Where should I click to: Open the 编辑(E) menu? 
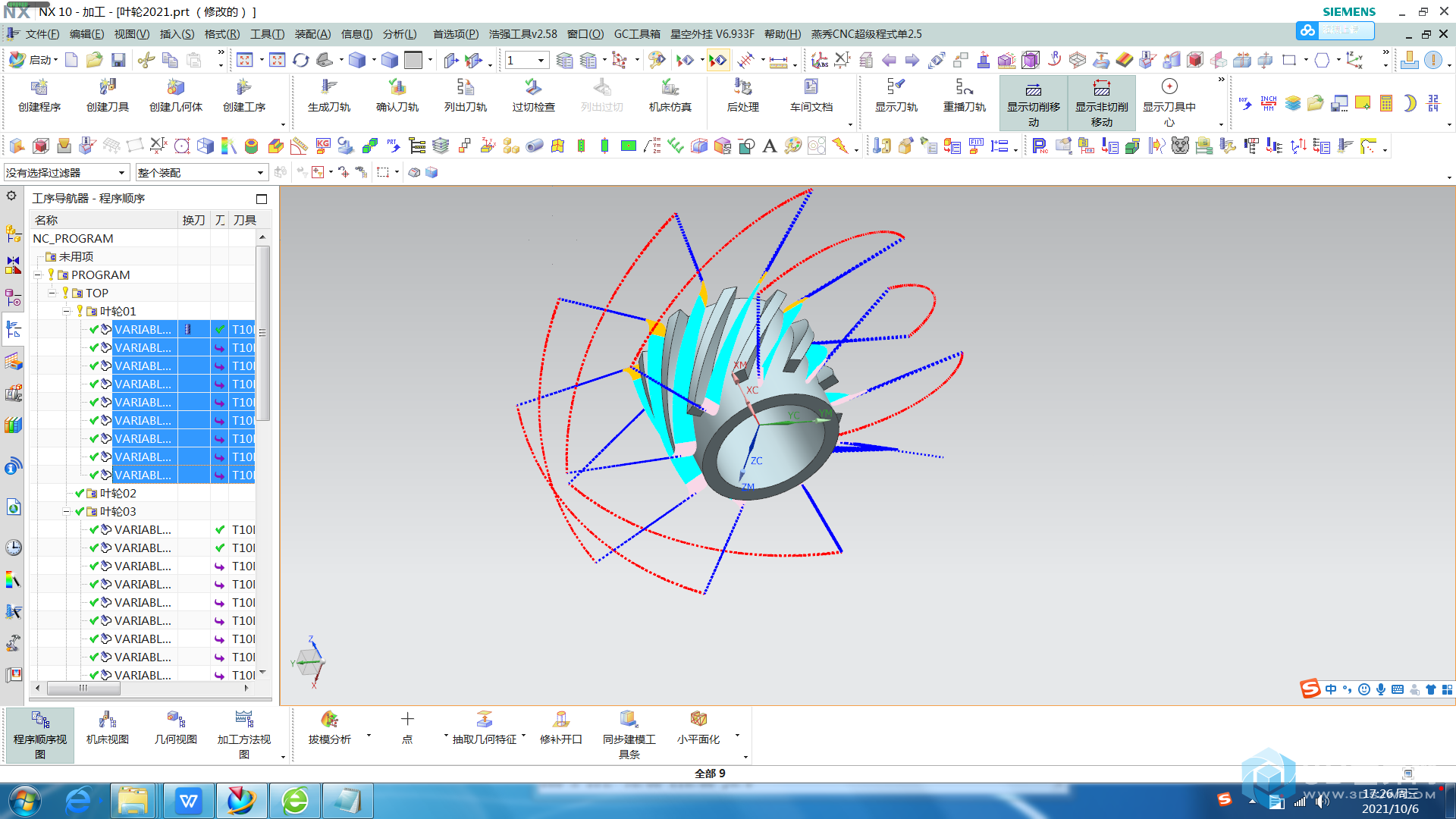[x=86, y=34]
